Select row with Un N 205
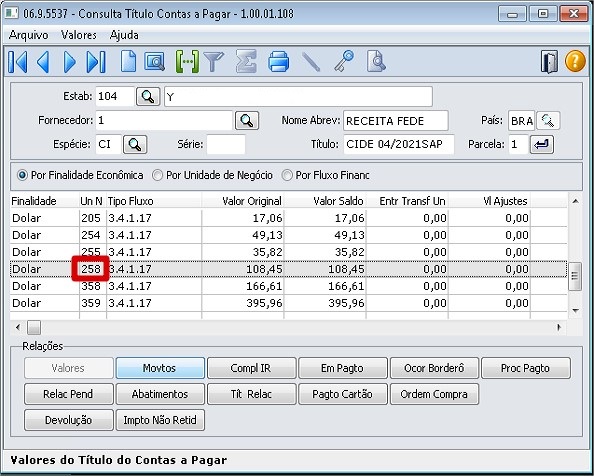Screen dimensions: 594x476 [288, 218]
